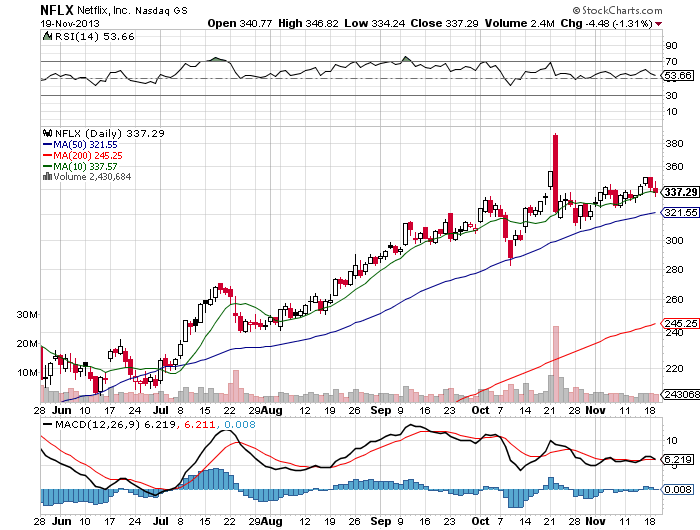Click the volume bars icon beside Volume 2,430,684
700x530 pixels.
47,176
